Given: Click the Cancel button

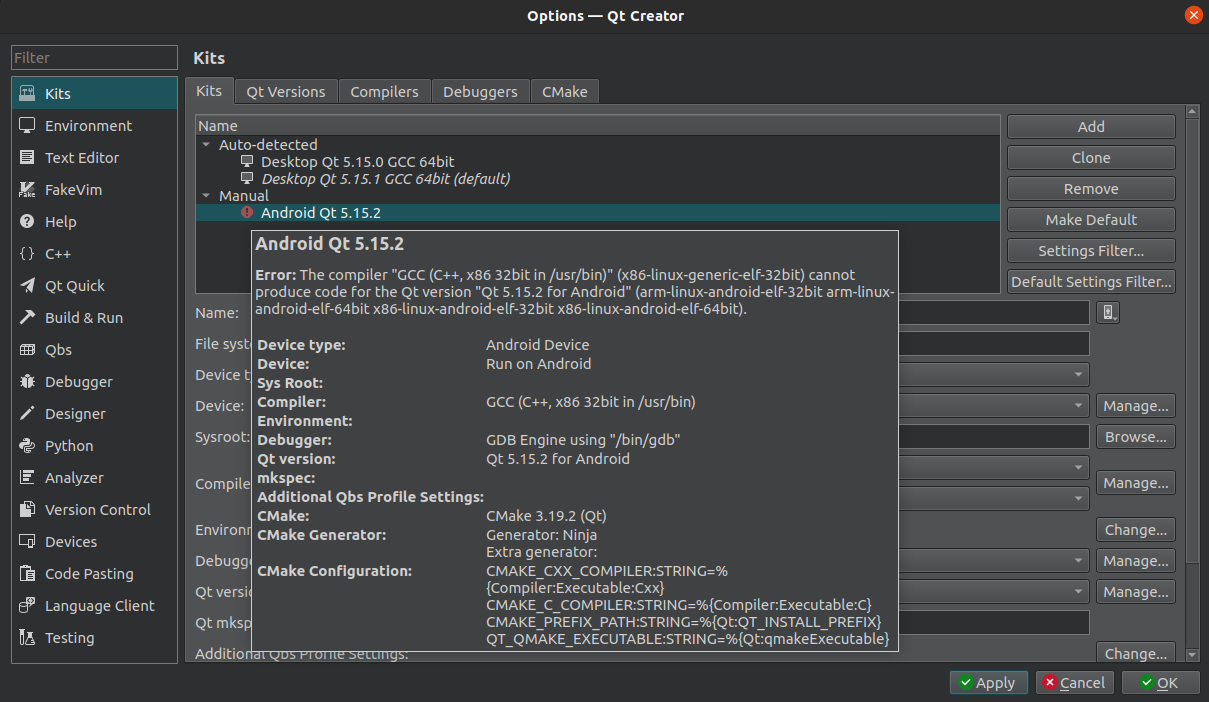Looking at the screenshot, I should click(1074, 682).
